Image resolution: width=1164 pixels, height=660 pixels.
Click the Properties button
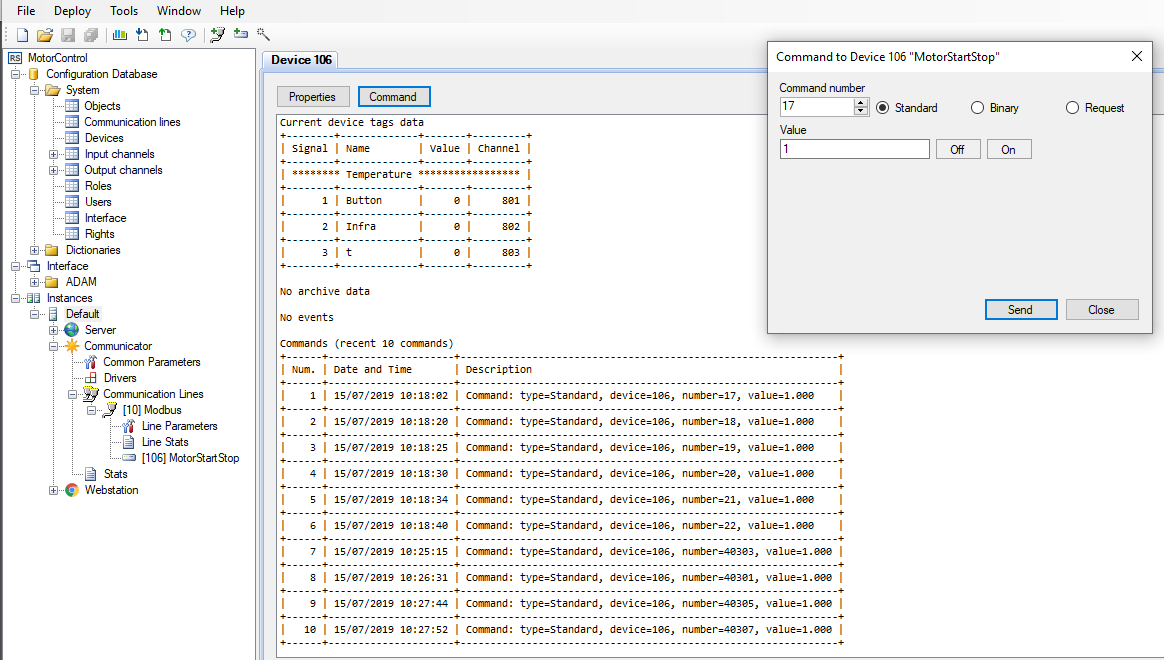313,97
